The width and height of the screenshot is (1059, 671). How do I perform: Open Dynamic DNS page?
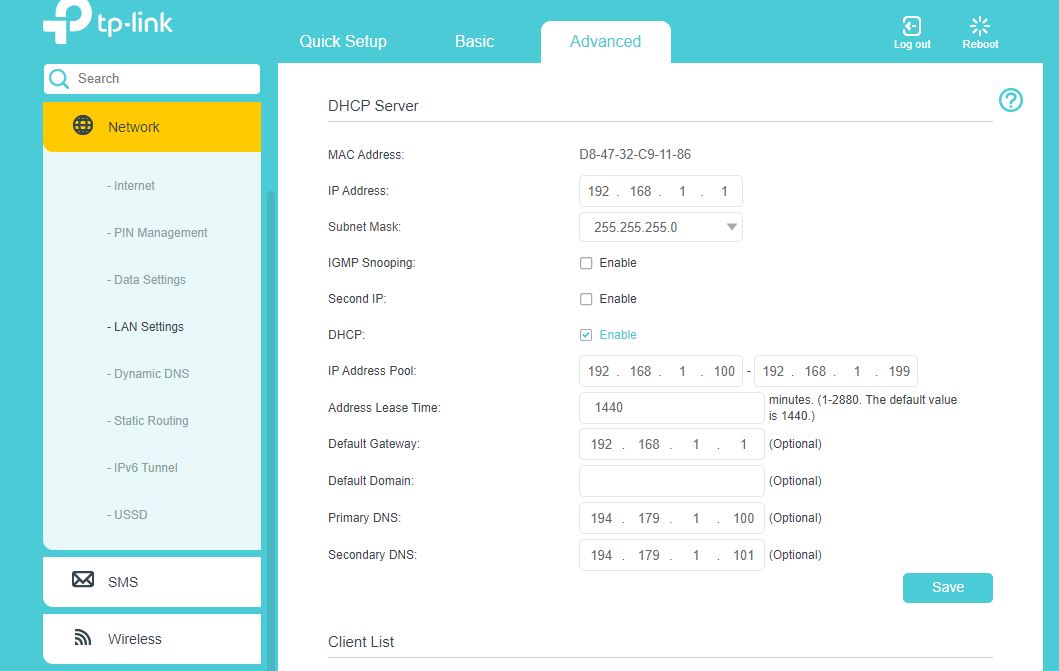[x=148, y=374]
